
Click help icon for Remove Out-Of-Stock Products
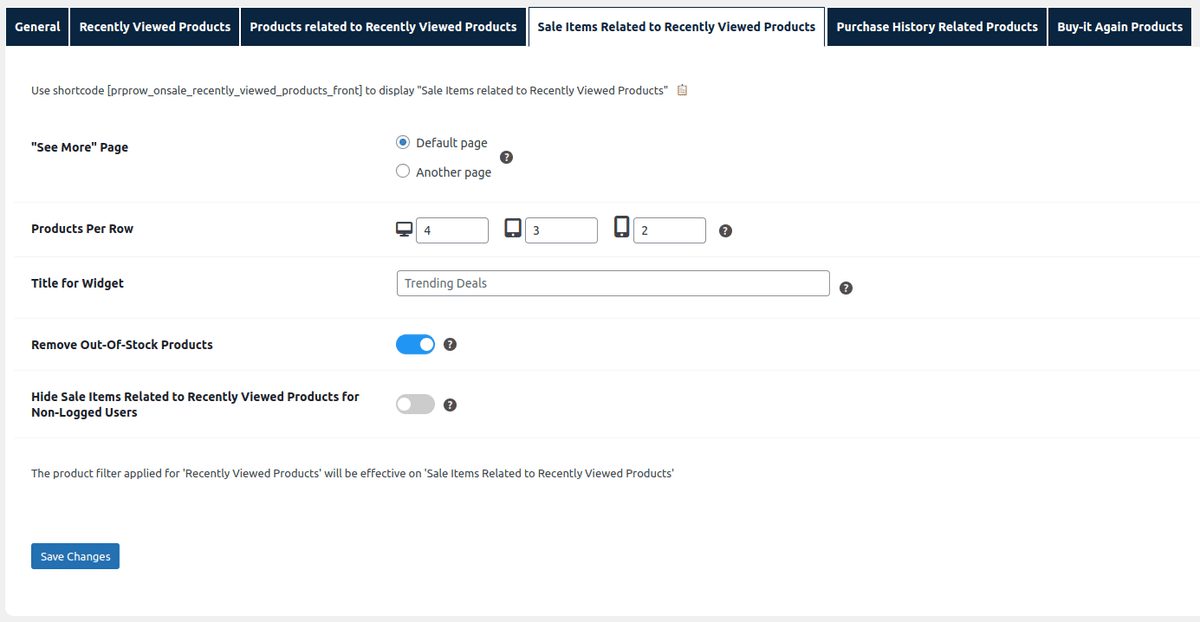pos(450,344)
